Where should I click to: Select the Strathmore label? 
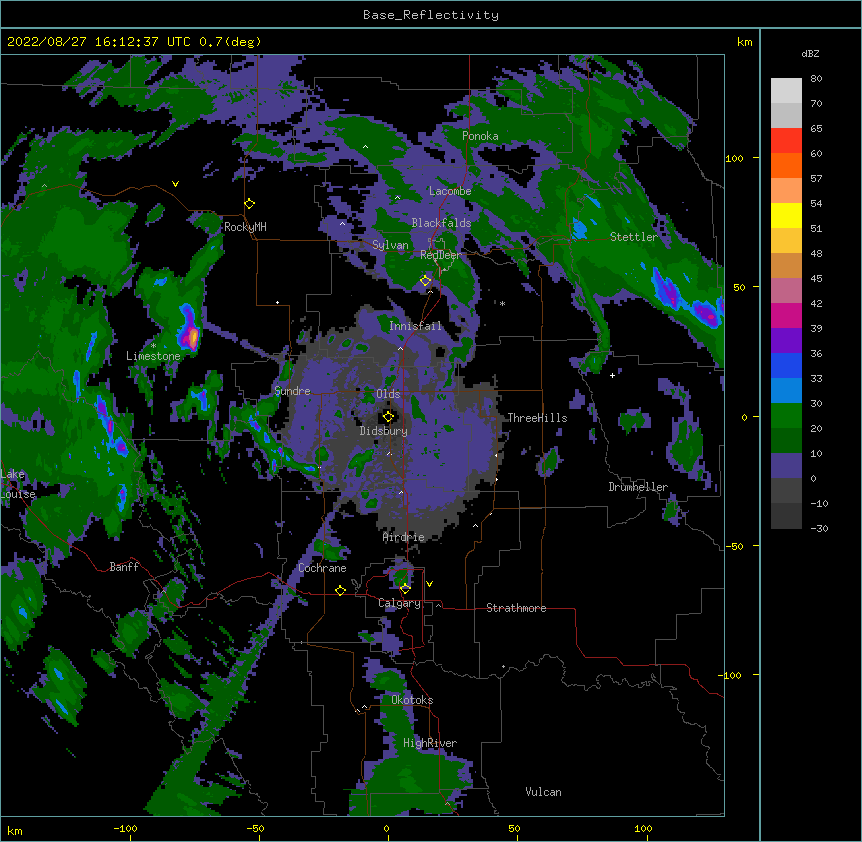(x=516, y=608)
